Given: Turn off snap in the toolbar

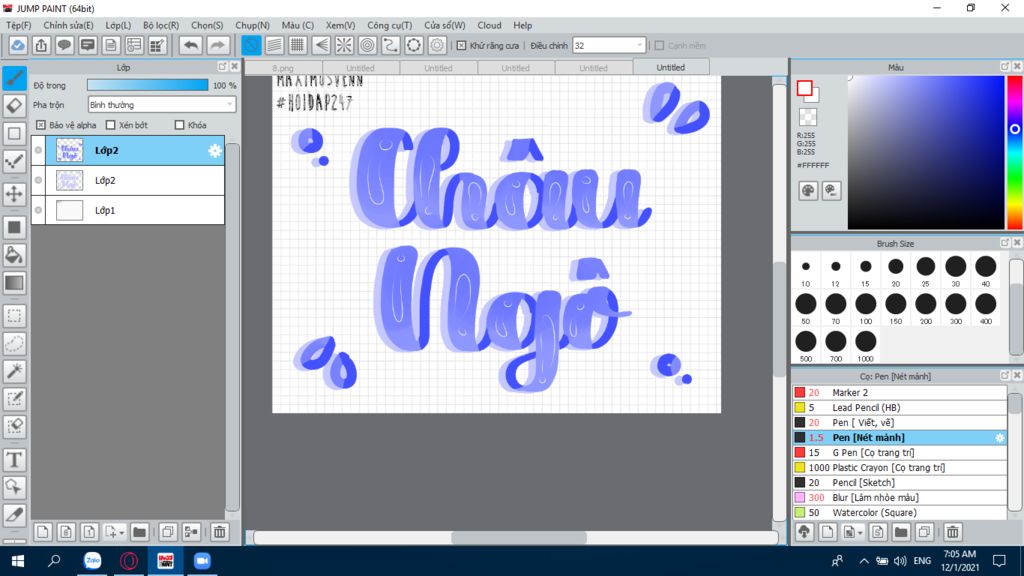Looking at the screenshot, I should (251, 45).
